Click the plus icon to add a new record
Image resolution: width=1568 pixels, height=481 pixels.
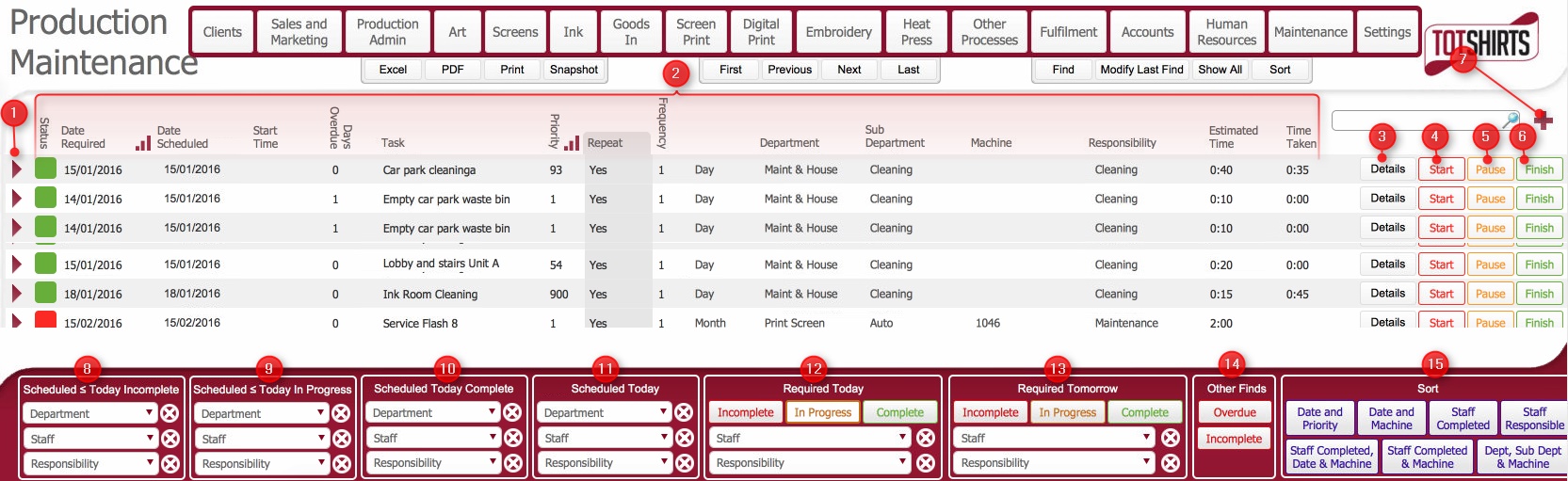(1543, 120)
